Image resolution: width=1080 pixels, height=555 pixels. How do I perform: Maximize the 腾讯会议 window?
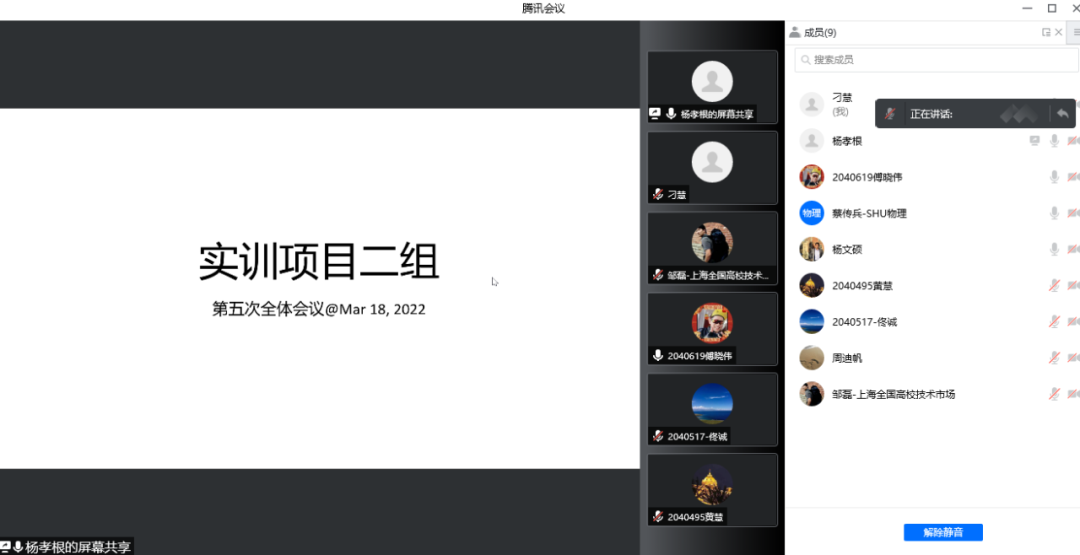pyautogui.click(x=1052, y=8)
